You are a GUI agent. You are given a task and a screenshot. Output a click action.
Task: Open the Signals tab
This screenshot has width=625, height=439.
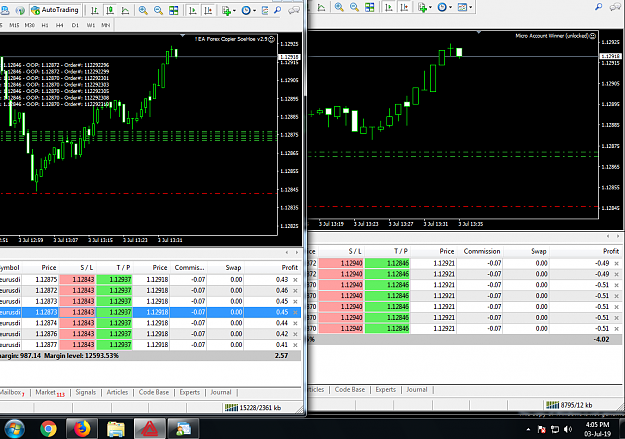[x=86, y=392]
